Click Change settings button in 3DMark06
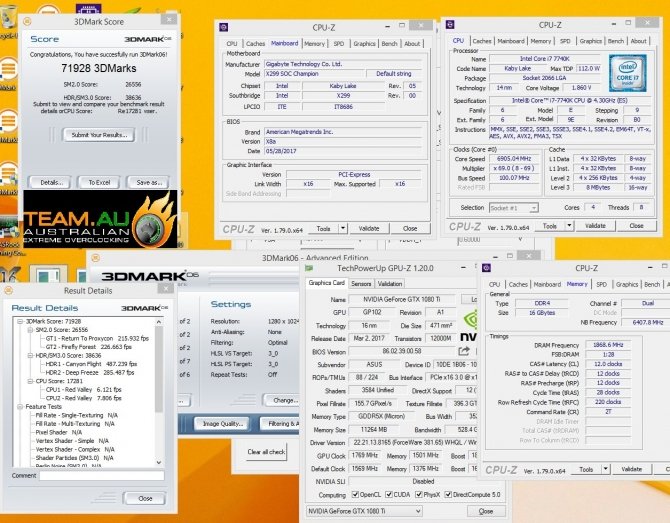The image size is (670, 523). point(282,400)
